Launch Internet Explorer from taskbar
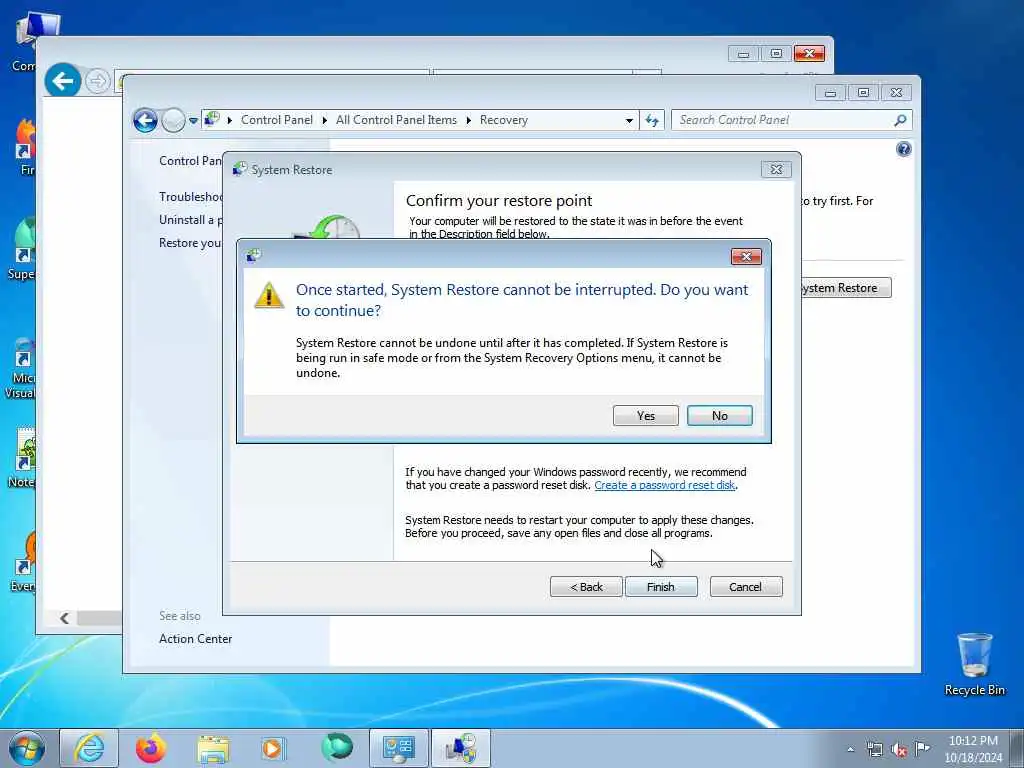 pos(89,748)
